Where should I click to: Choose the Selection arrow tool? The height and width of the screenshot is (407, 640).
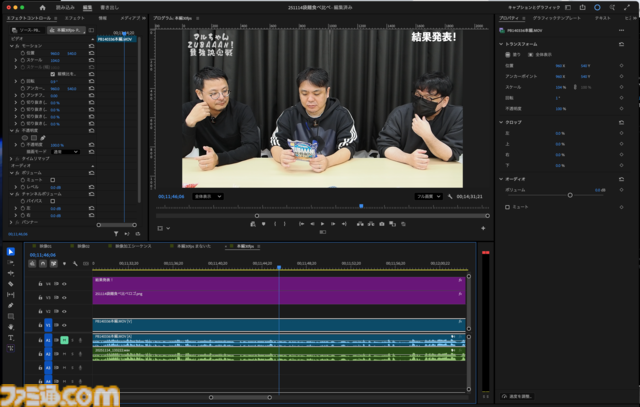pos(11,251)
